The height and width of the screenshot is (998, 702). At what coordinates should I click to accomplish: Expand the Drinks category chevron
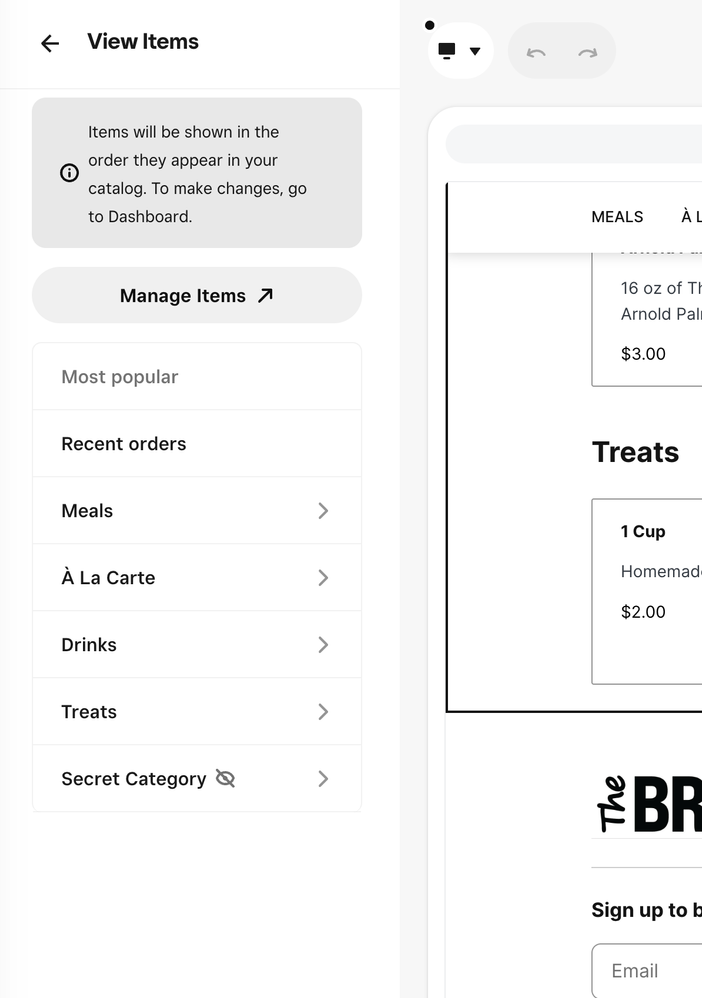(323, 645)
